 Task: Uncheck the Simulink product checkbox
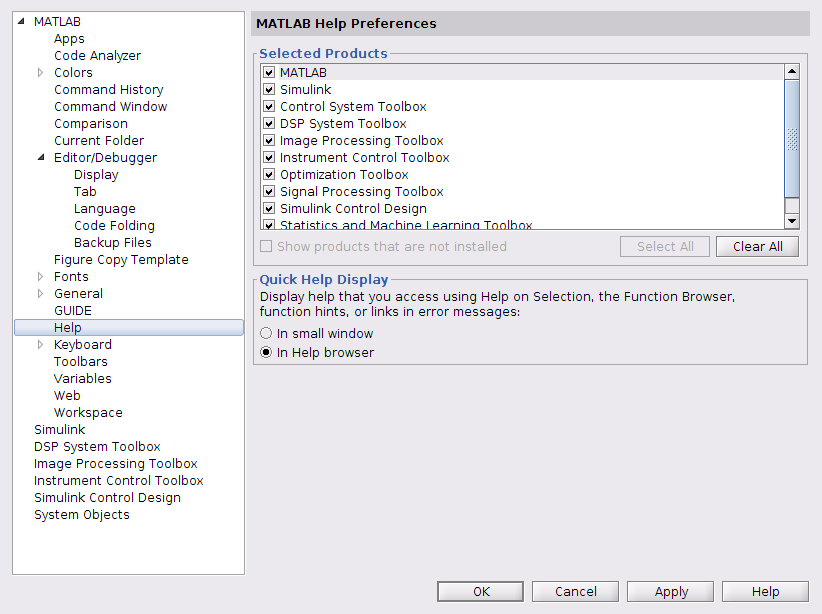[269, 89]
